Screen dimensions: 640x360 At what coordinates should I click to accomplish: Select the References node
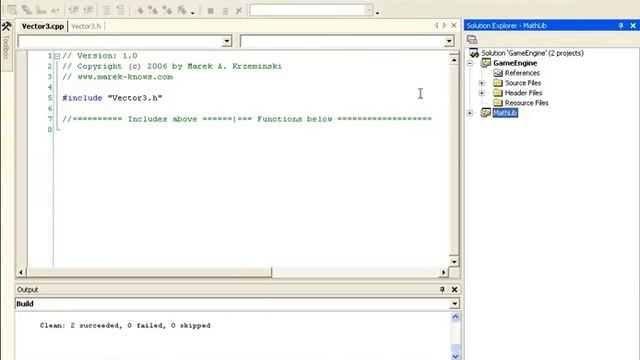tap(522, 73)
